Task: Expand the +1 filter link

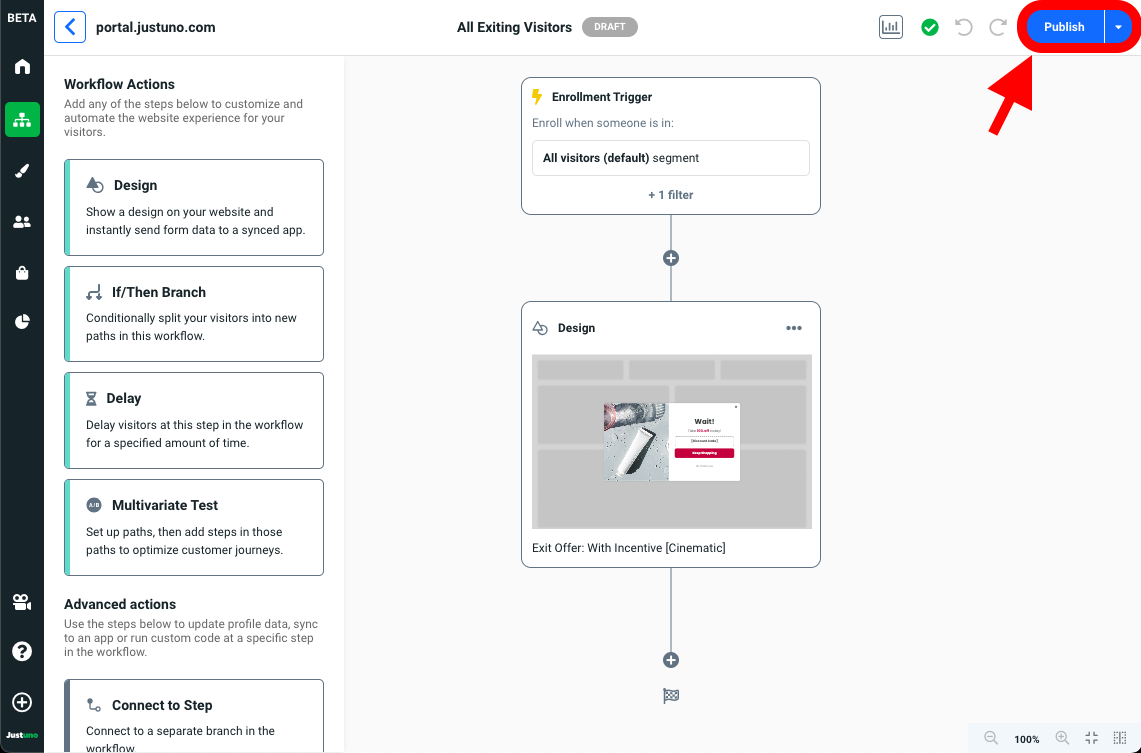Action: point(671,195)
